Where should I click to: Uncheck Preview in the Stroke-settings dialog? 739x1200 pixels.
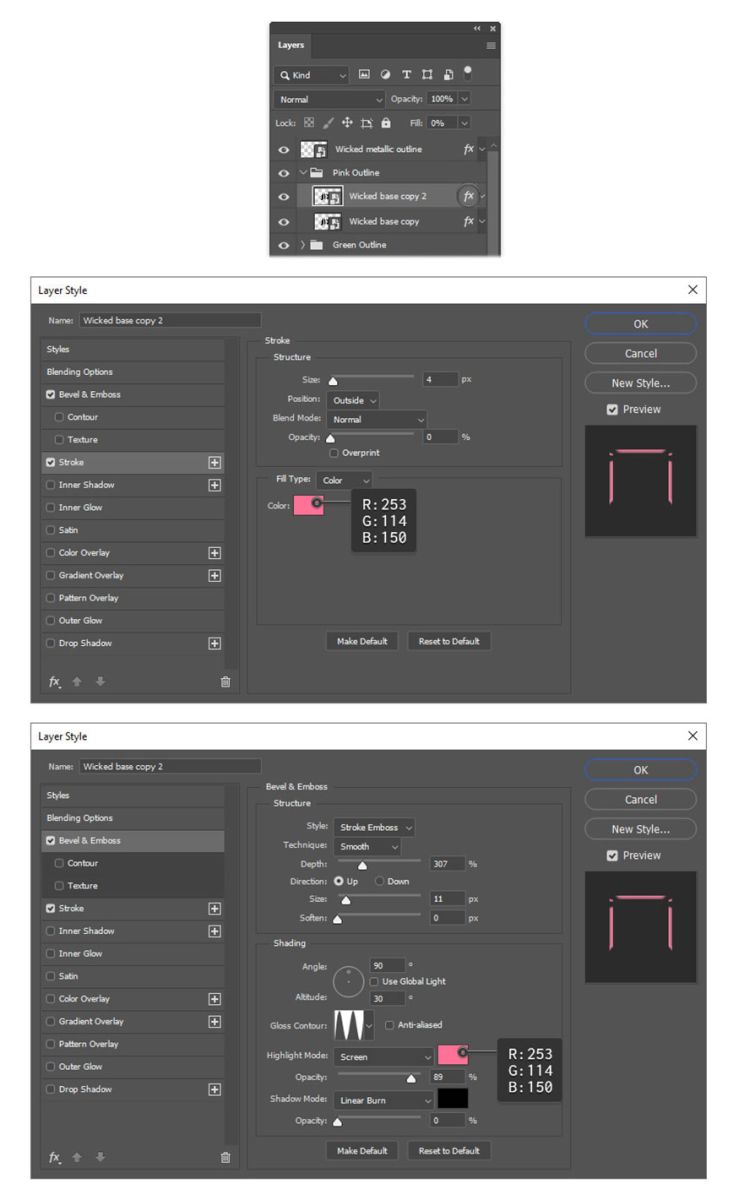(x=612, y=409)
